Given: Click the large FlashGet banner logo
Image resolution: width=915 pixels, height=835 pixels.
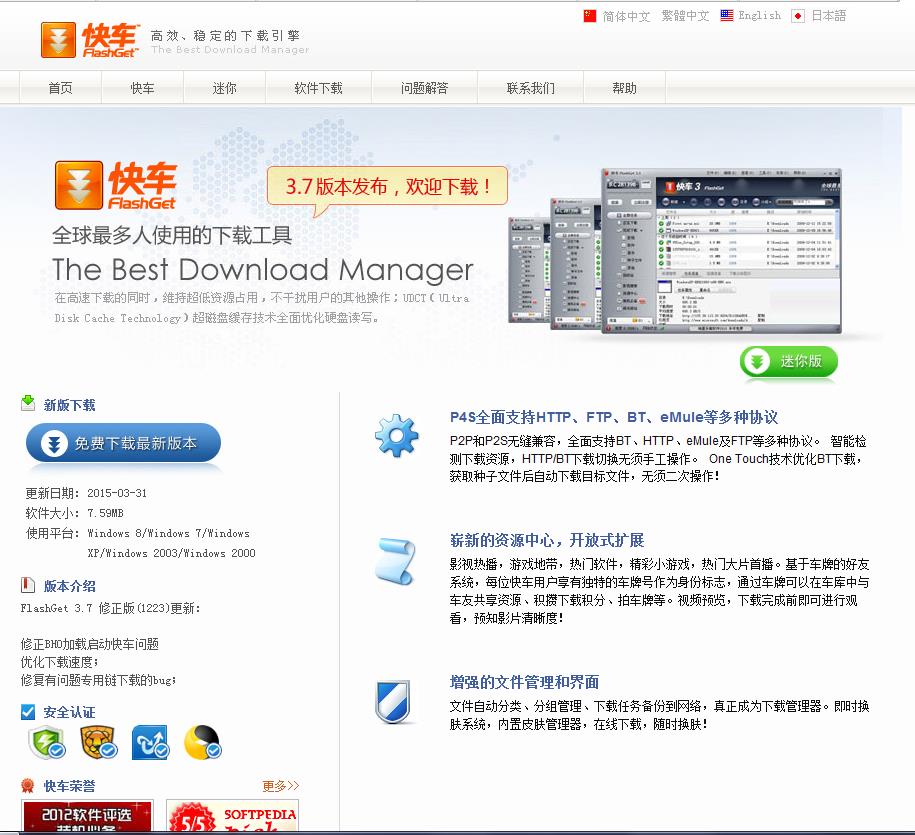Looking at the screenshot, I should [x=116, y=186].
